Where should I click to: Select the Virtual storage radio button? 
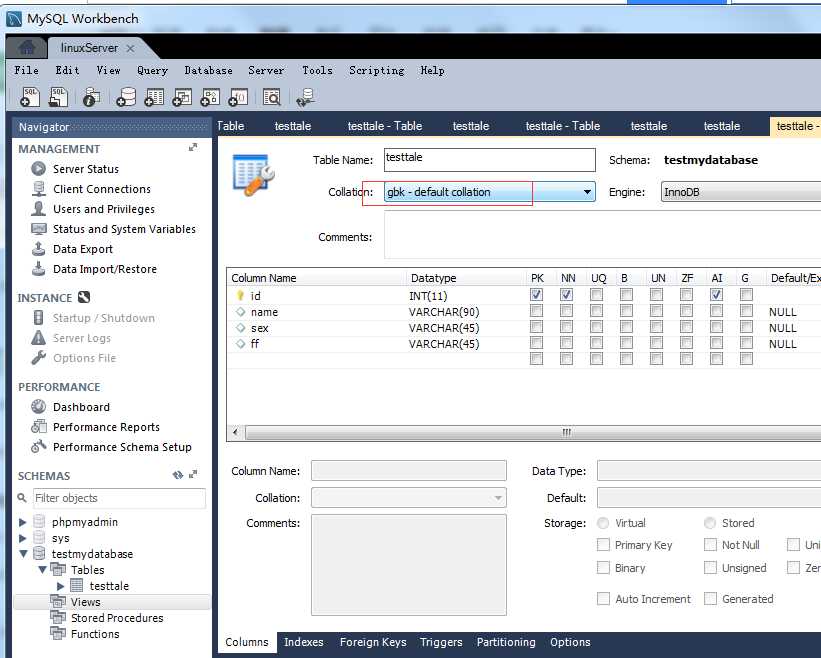[603, 522]
